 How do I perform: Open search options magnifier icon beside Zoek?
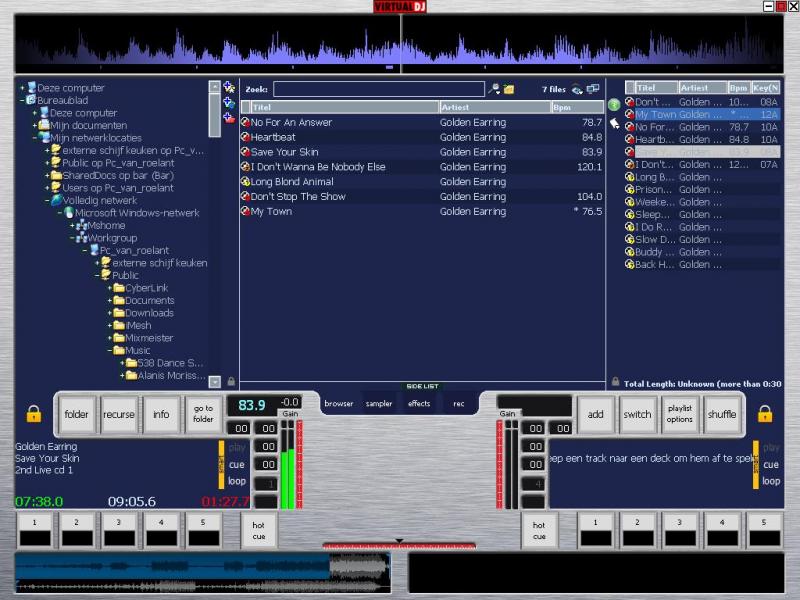coord(494,89)
